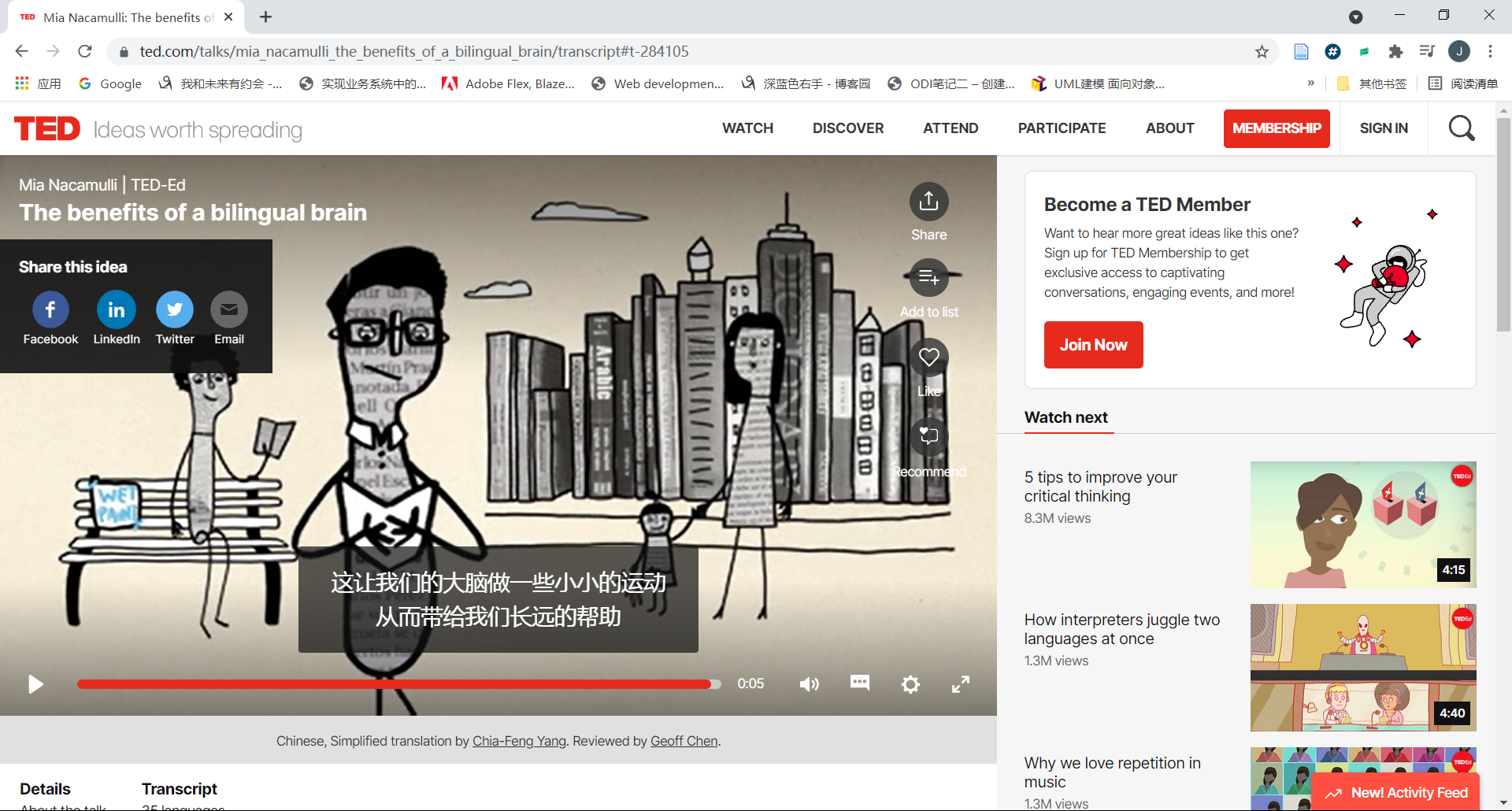
Task: Open '5 tips to improve your critical thinking'
Action: 1100,487
